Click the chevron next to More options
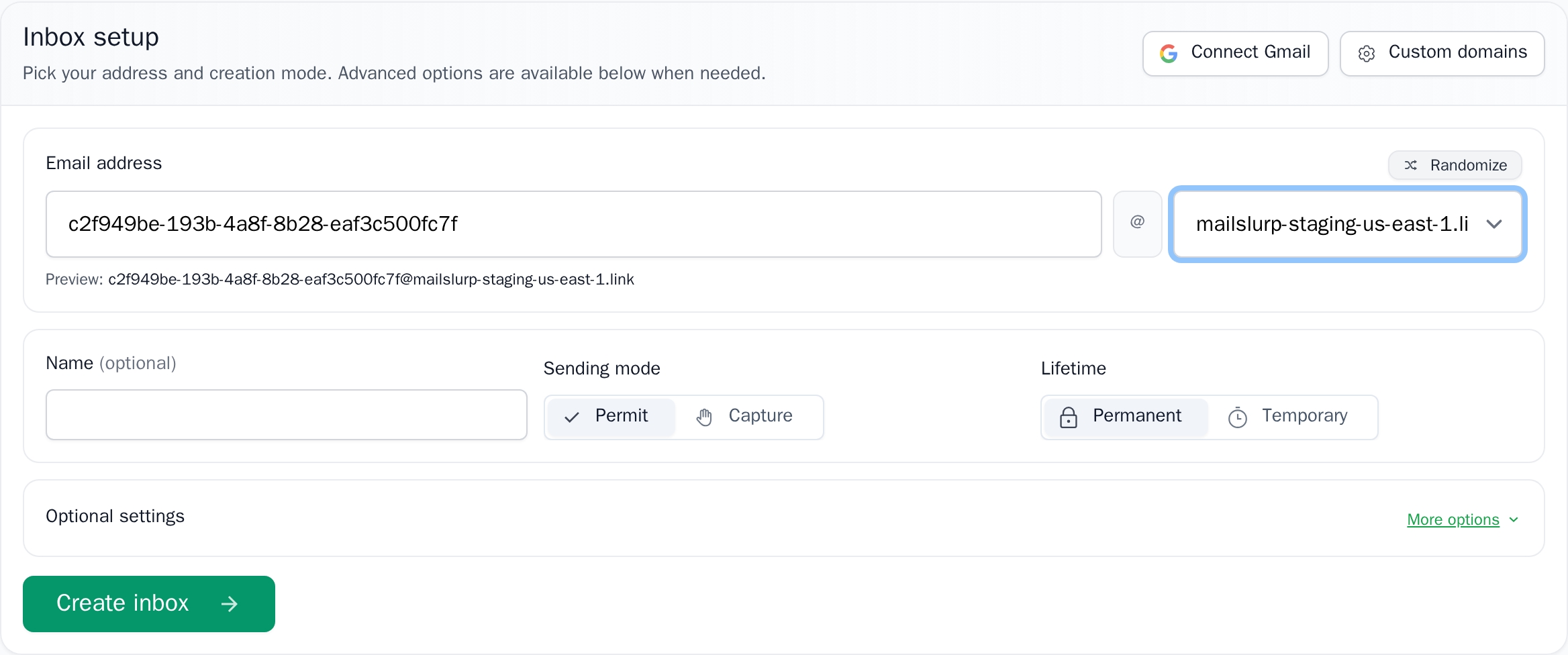1568x655 pixels. [1514, 519]
